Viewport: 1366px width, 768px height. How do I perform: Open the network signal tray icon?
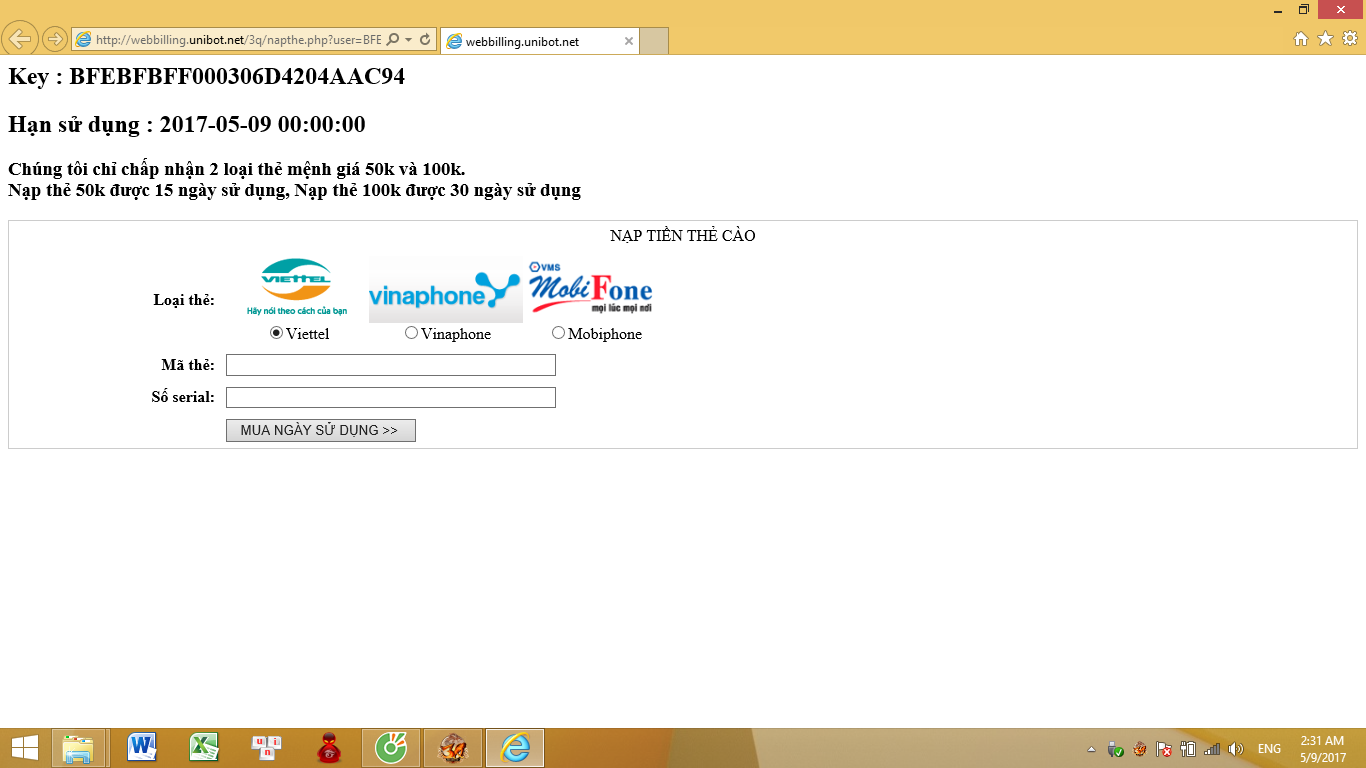[1212, 749]
